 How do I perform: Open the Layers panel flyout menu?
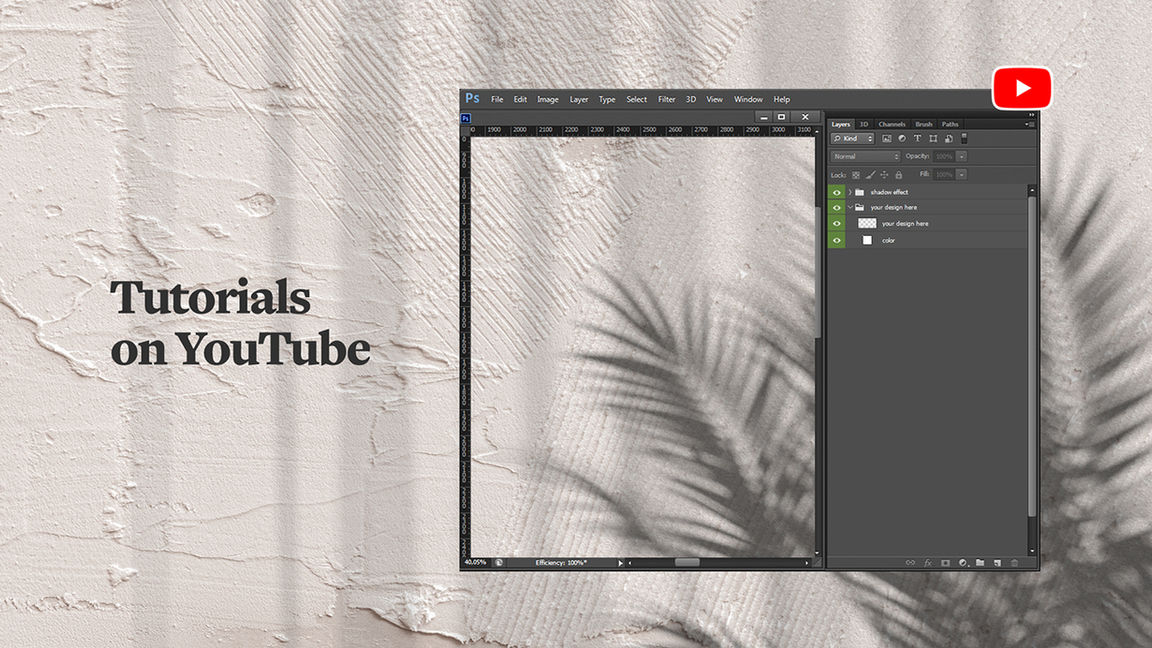point(1031,124)
